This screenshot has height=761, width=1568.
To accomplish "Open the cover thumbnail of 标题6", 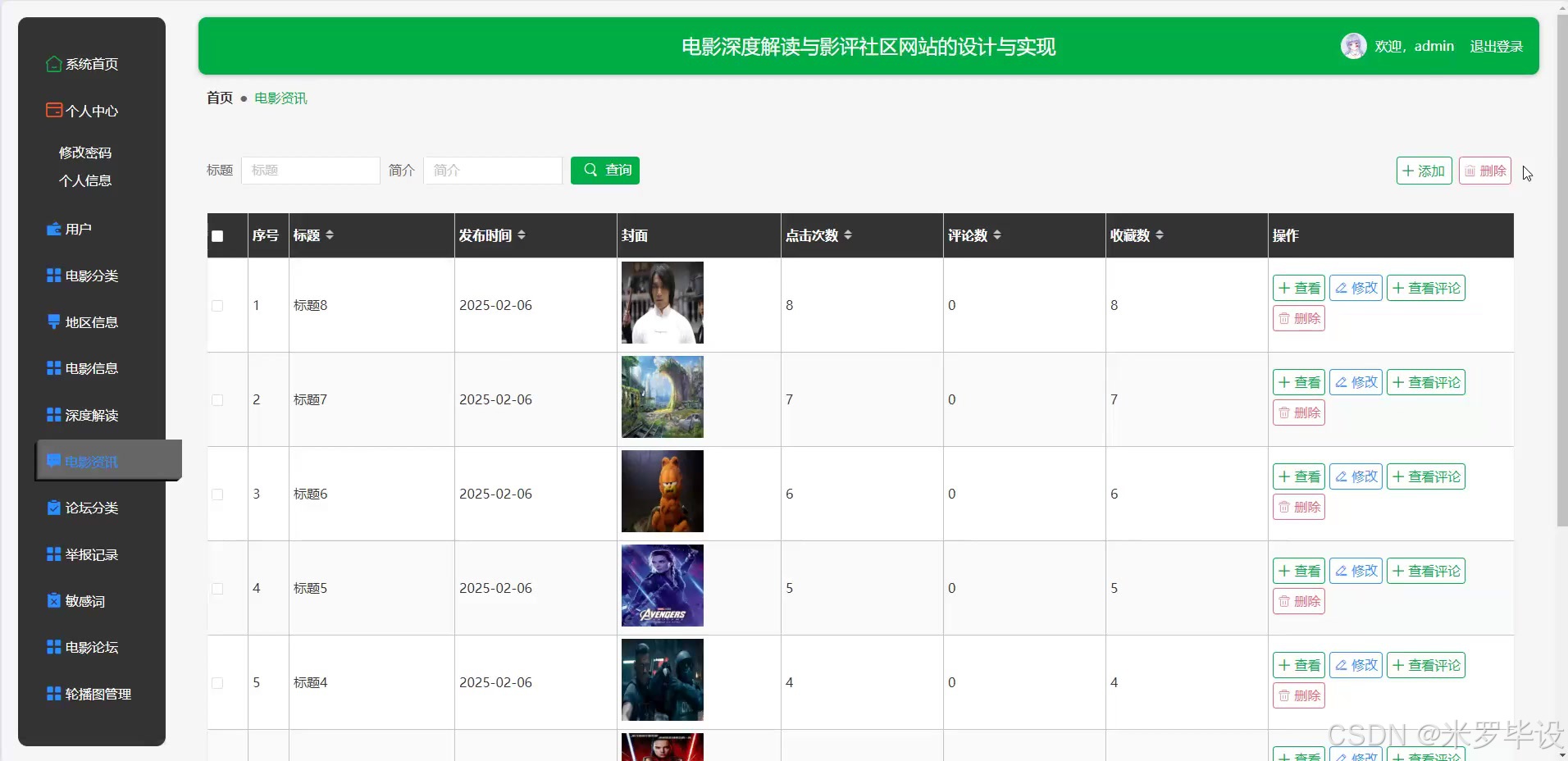I will (663, 491).
